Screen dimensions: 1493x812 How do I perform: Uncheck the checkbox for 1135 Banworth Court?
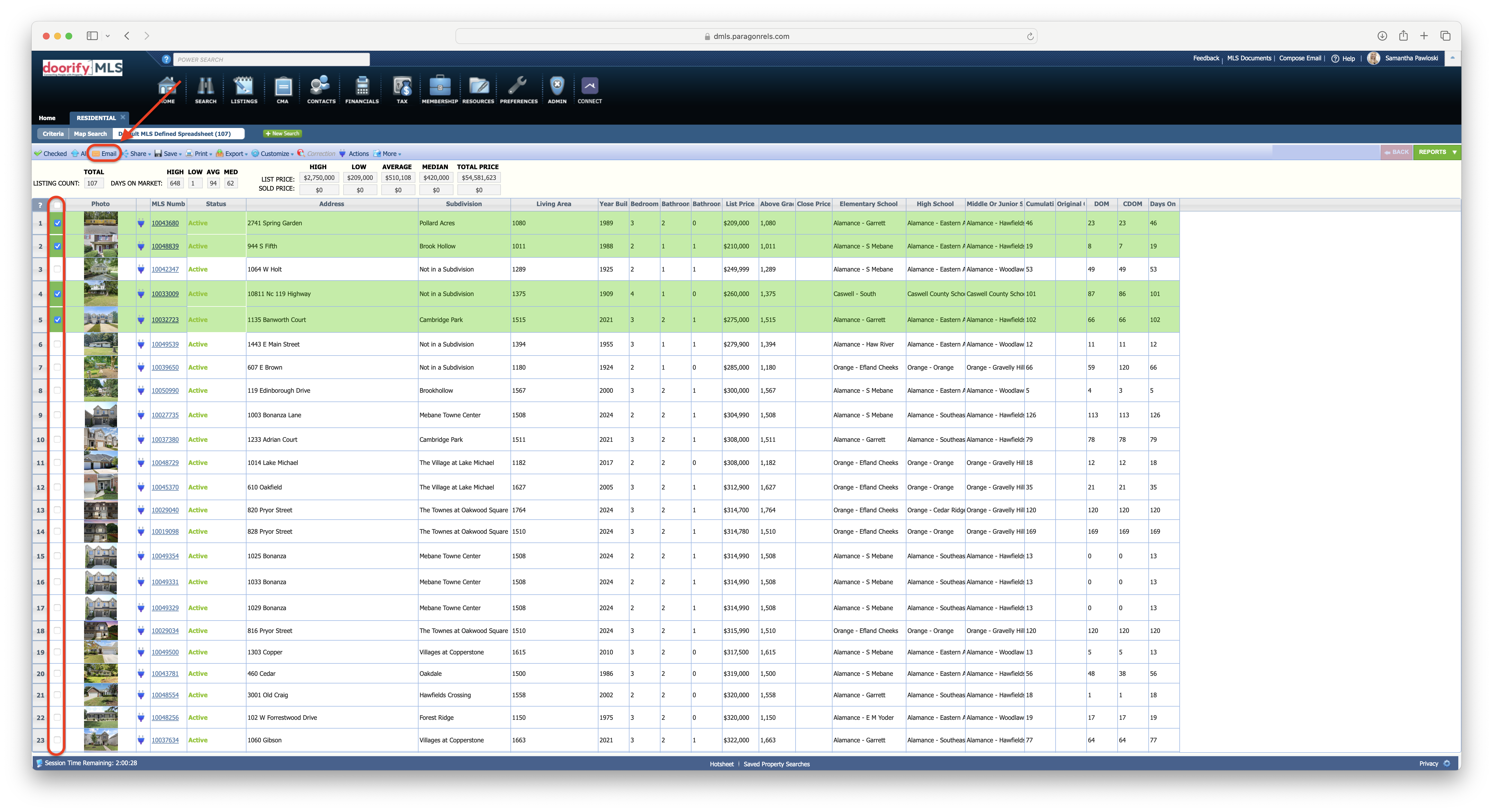point(57,320)
